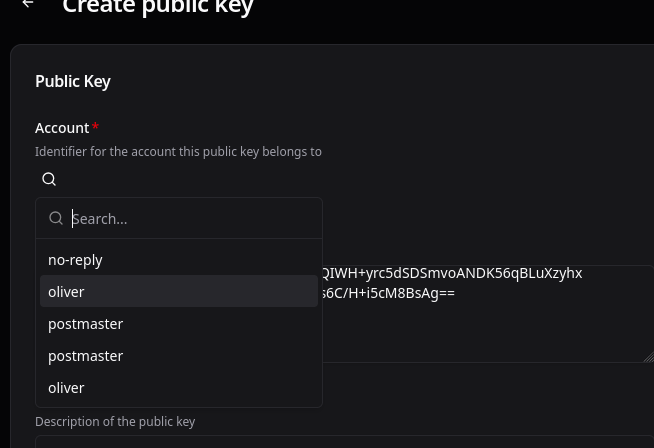Click the 'Description of the public key' hint

tap(115, 421)
